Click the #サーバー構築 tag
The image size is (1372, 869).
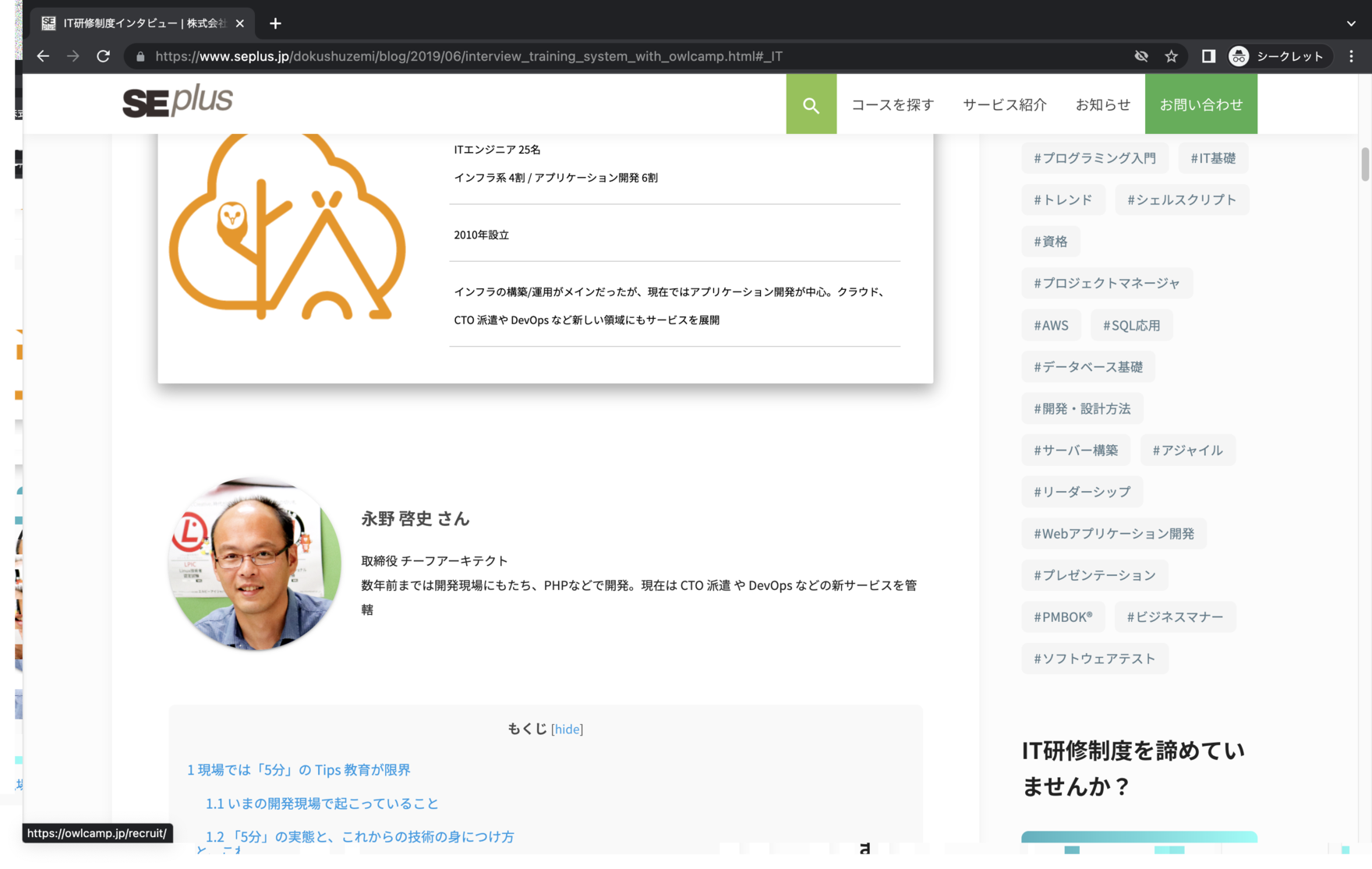click(x=1075, y=450)
